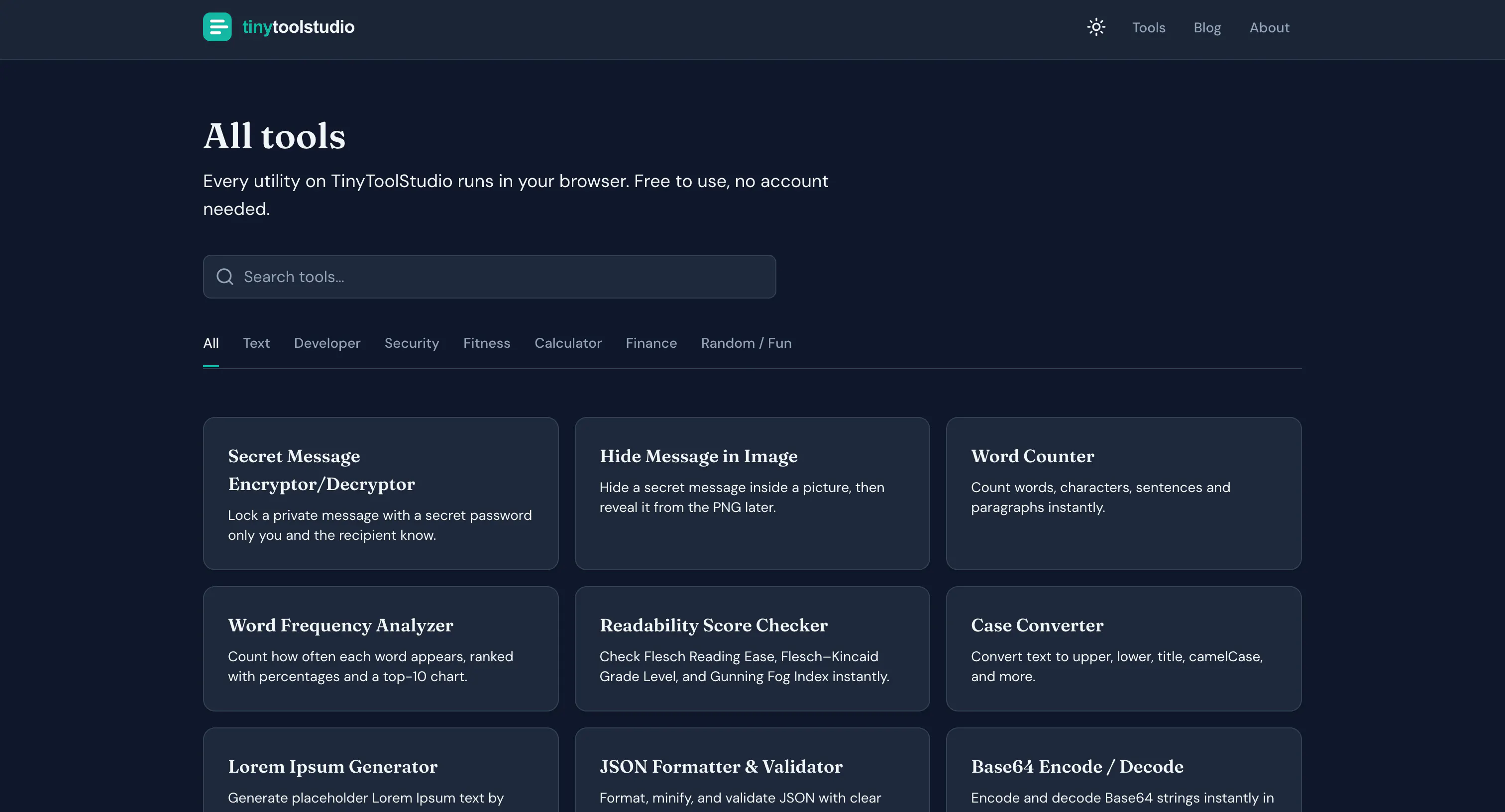Select the Calculator tab
Screen dimensions: 1505x812
tap(568, 343)
